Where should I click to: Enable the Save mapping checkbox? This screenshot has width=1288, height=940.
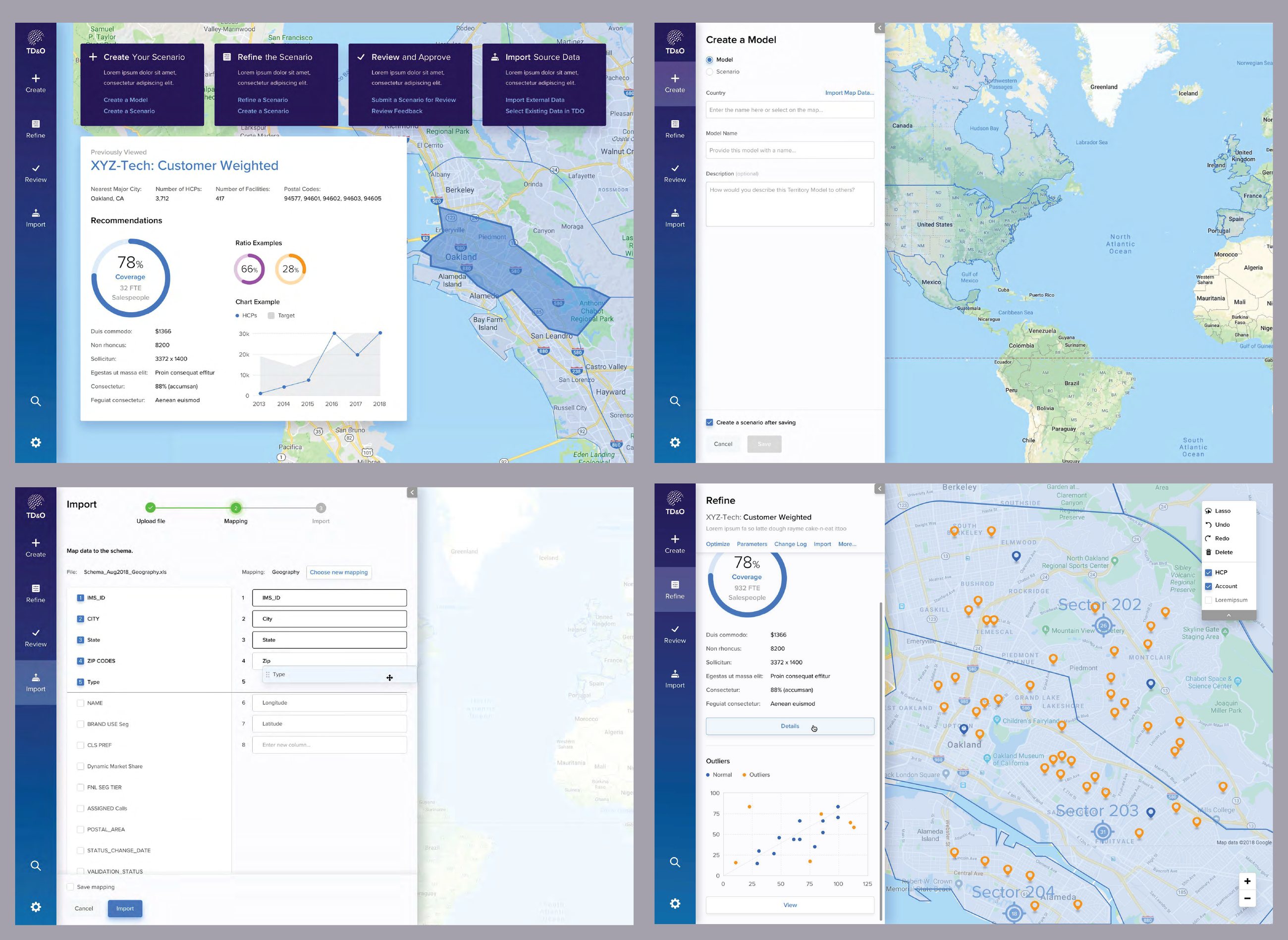click(70, 886)
